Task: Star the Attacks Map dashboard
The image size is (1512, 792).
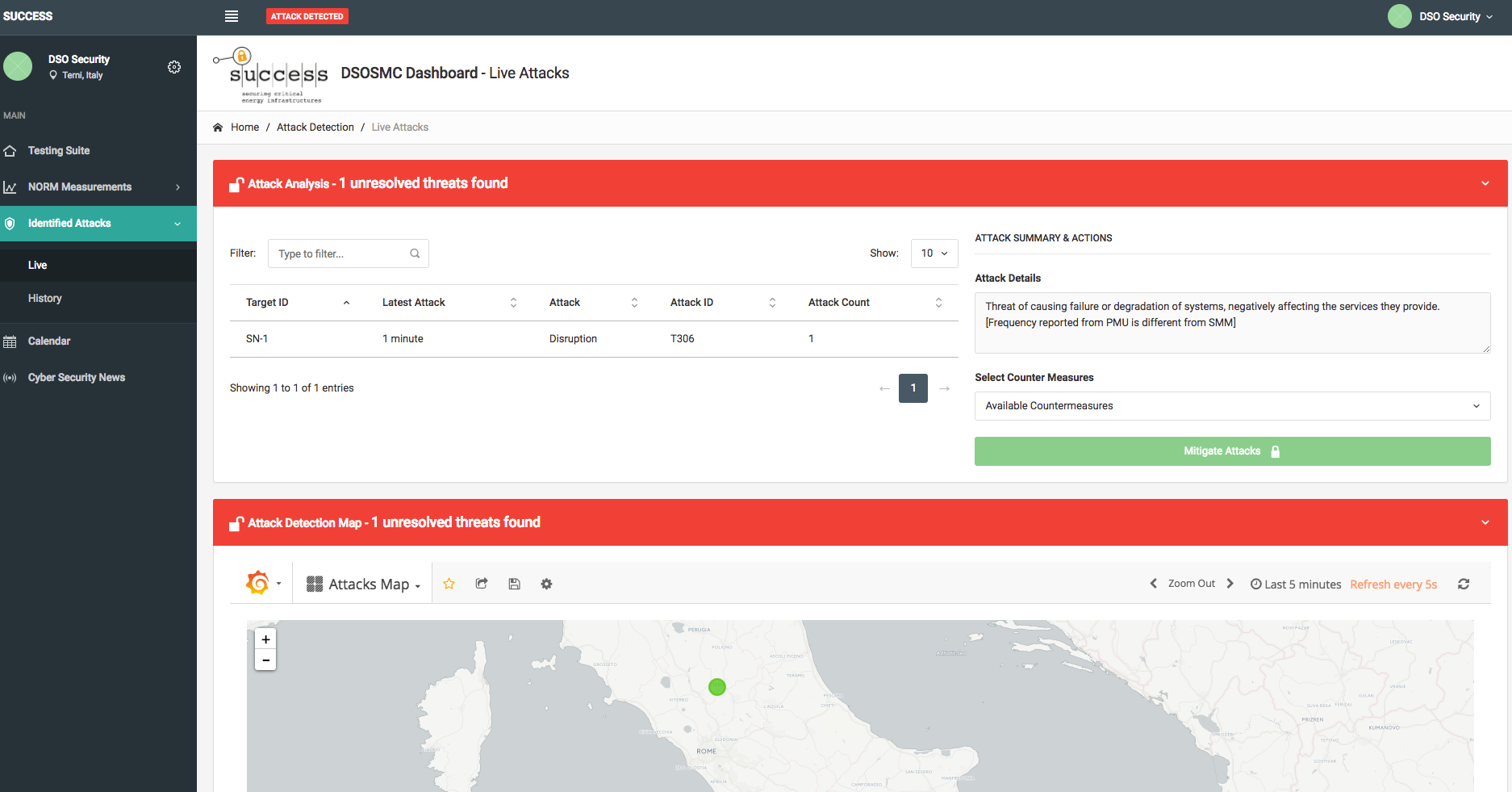Action: (x=449, y=584)
